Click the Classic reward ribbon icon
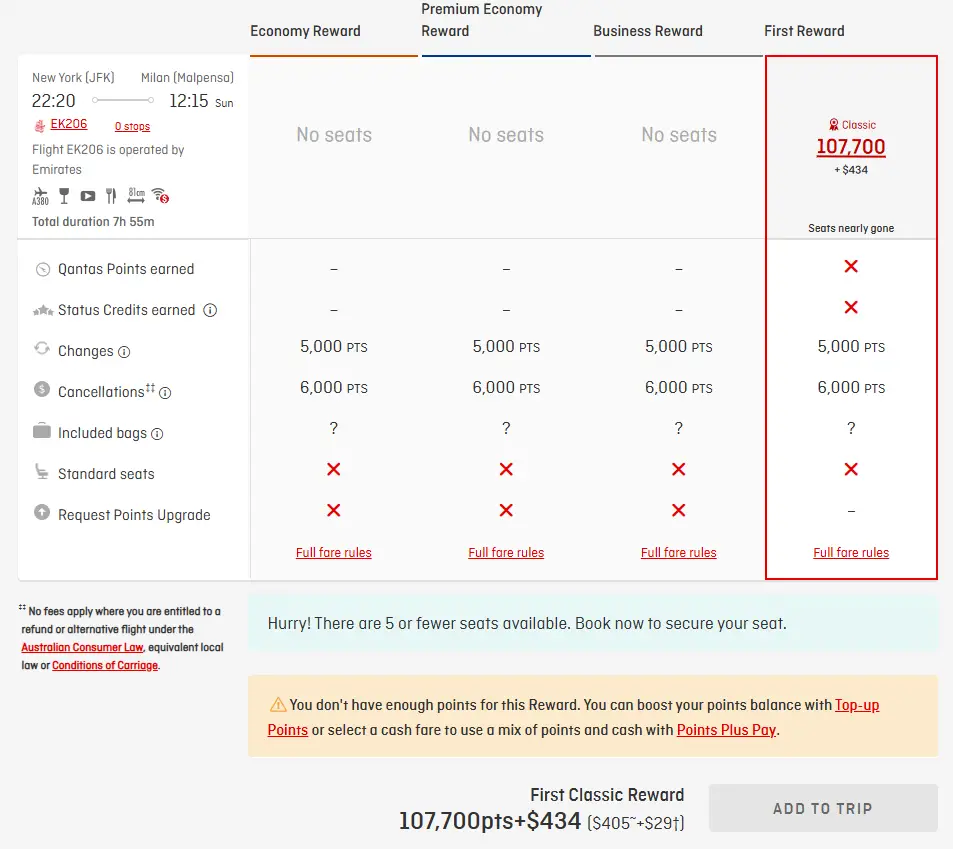This screenshot has width=953, height=849. (834, 125)
